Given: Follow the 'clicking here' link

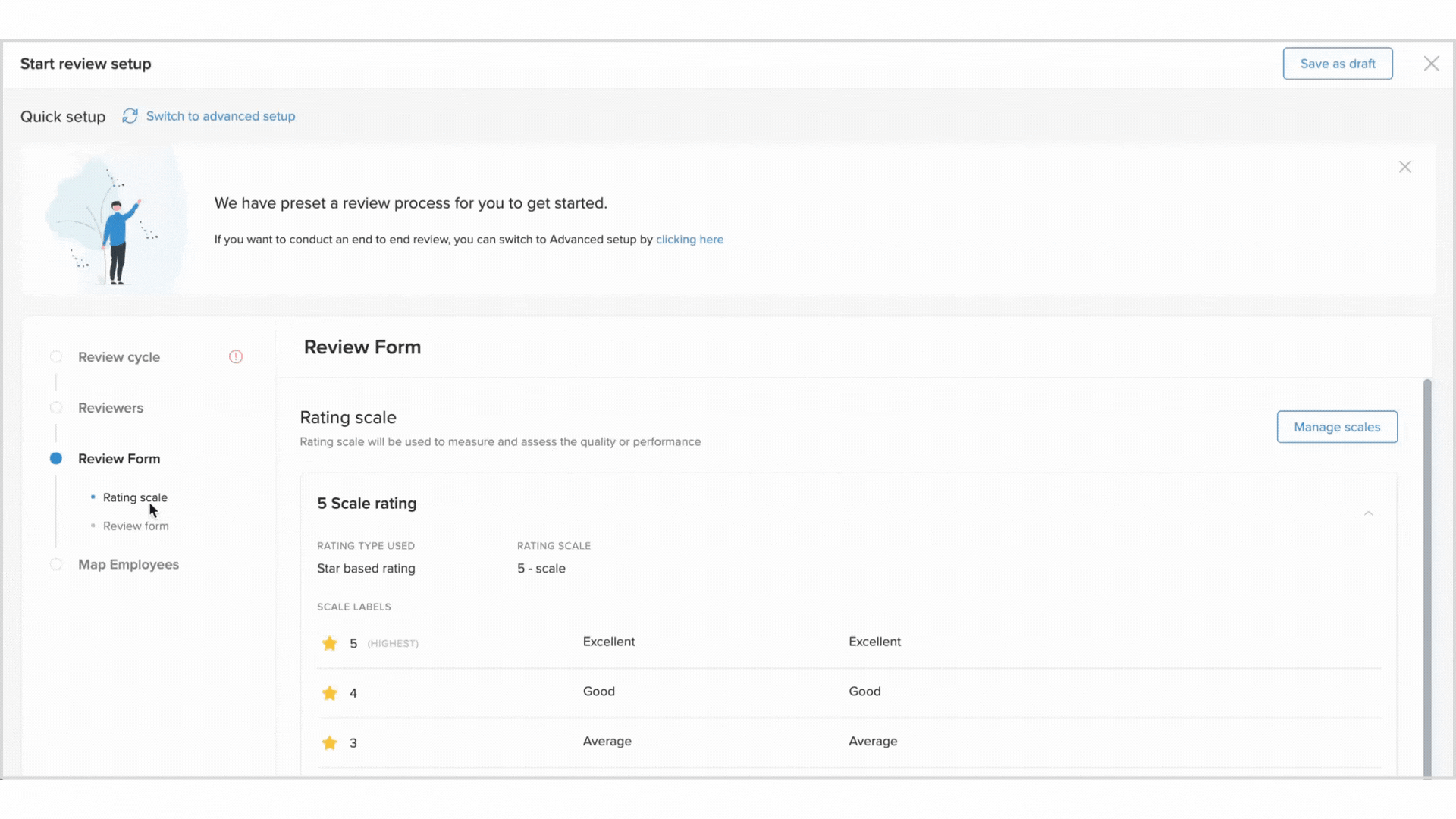Looking at the screenshot, I should (689, 240).
